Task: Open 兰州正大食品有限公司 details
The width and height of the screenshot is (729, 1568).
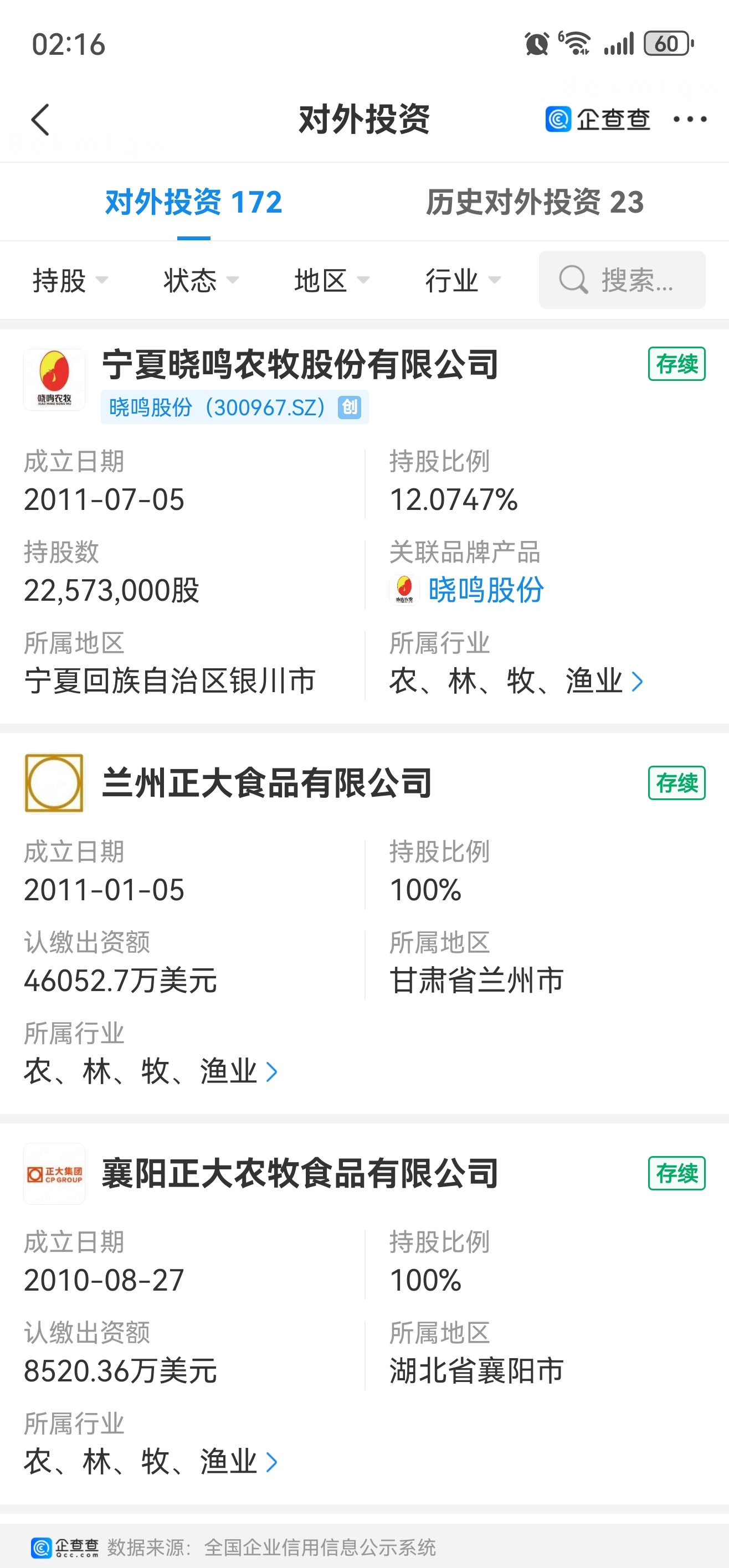Action: pos(267,783)
